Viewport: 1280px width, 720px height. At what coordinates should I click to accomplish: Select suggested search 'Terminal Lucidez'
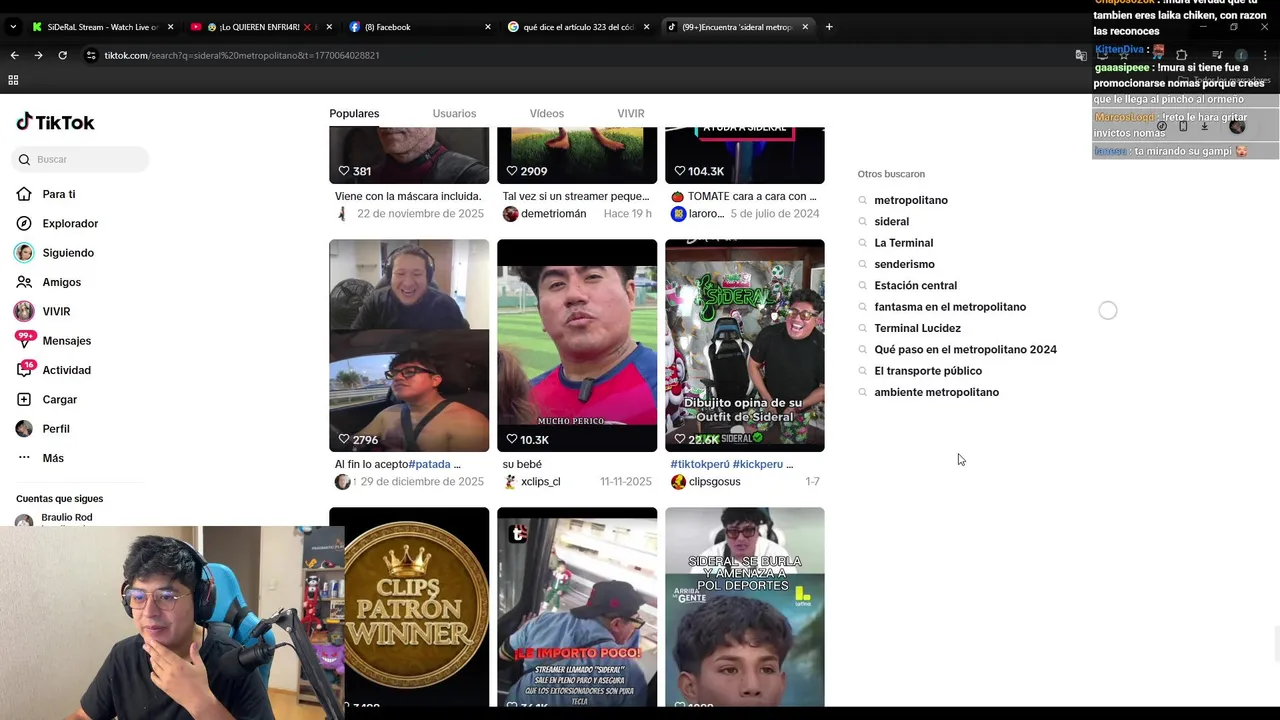917,328
